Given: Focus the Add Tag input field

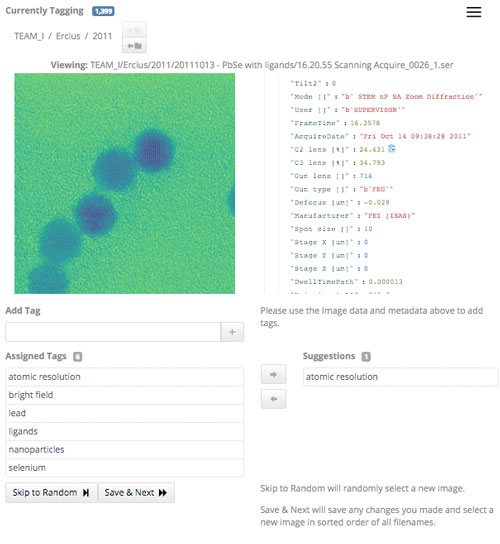Looking at the screenshot, I should tap(113, 332).
